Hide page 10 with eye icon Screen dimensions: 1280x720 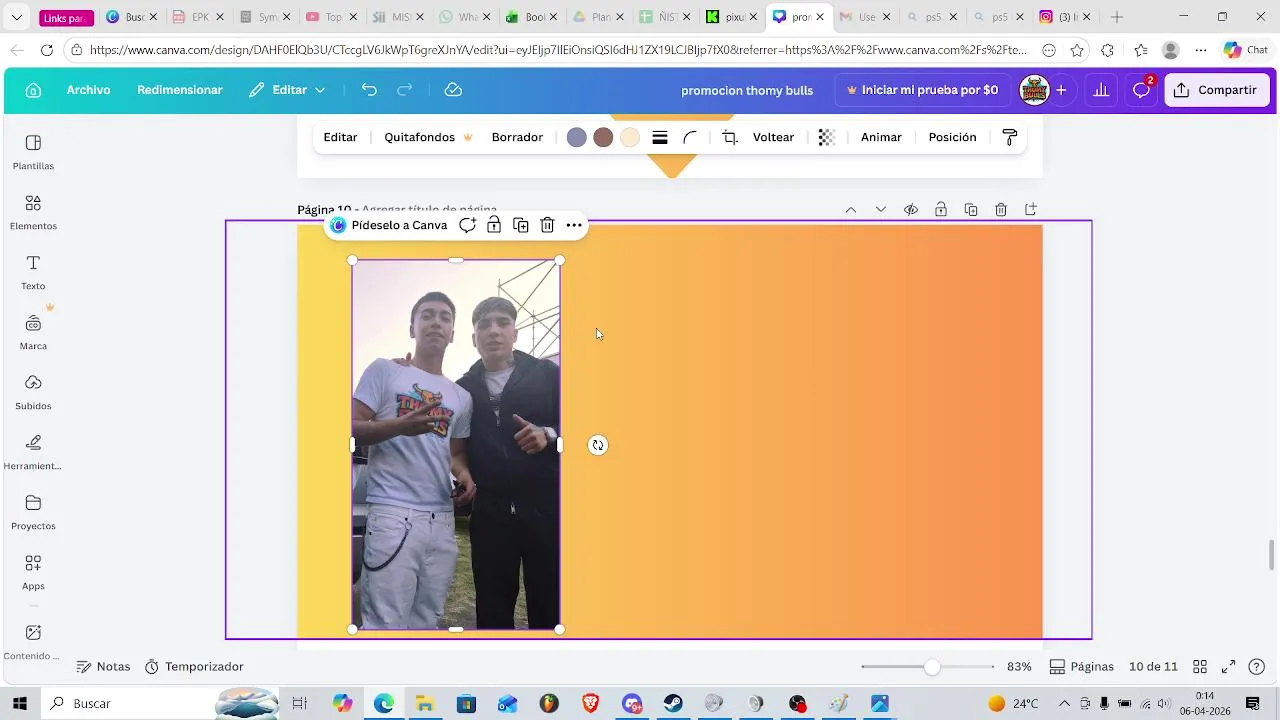pos(910,210)
